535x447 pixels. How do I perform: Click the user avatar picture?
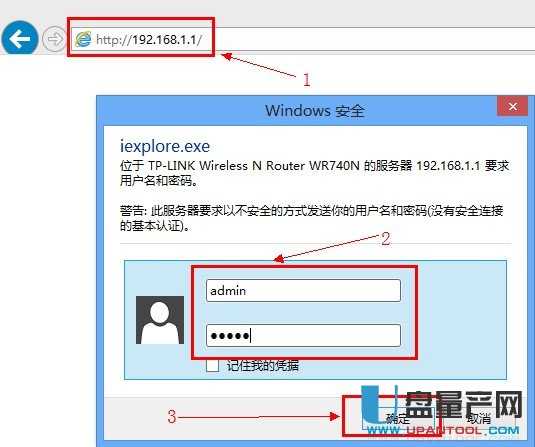pyautogui.click(x=160, y=320)
